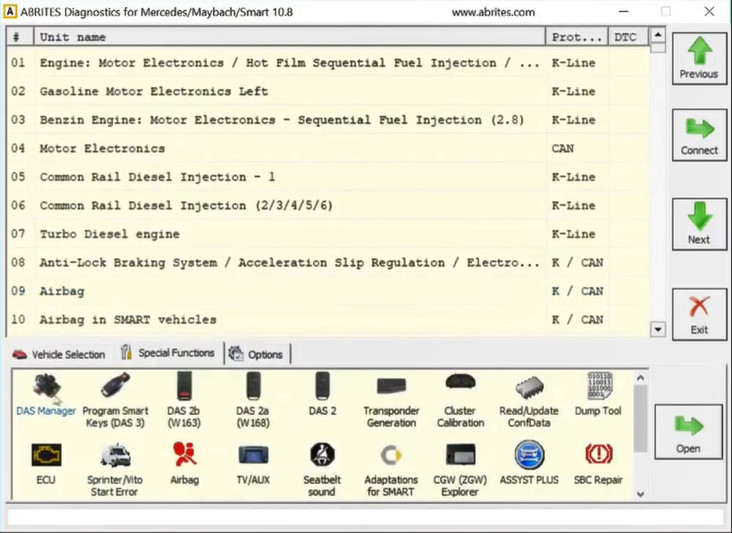The height and width of the screenshot is (533, 732).
Task: Open the ECU engine icon
Action: pos(46,464)
